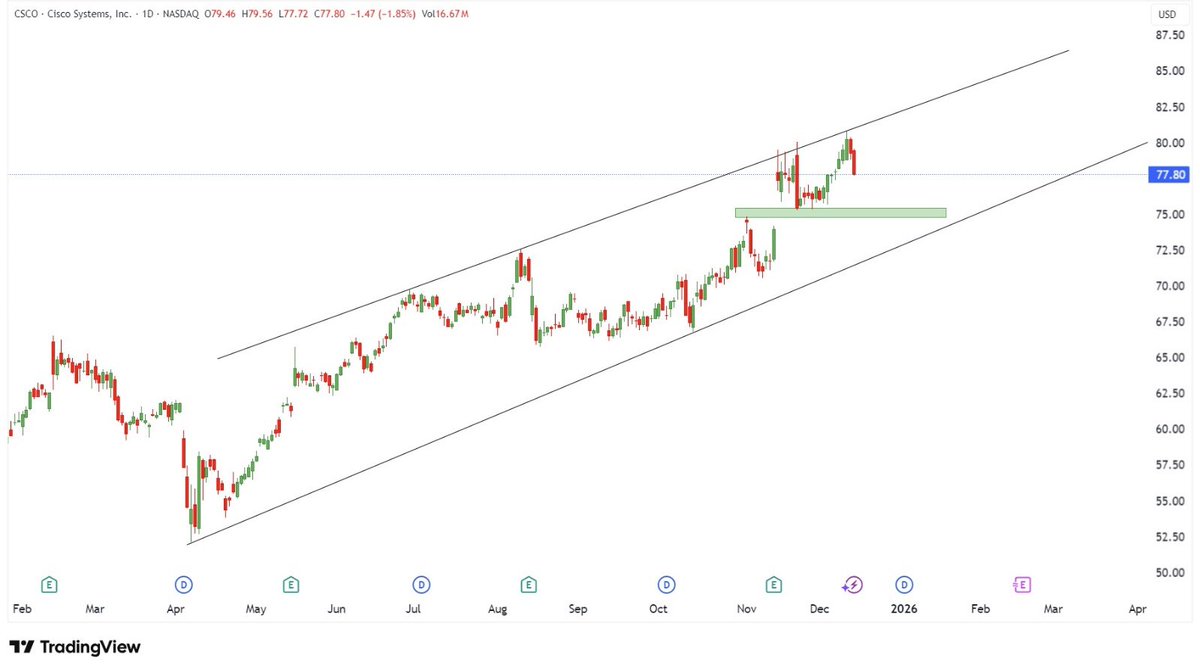Click the highlighted current price label 77.80
Image resolution: width=1200 pixels, height=671 pixels.
pyautogui.click(x=1170, y=174)
